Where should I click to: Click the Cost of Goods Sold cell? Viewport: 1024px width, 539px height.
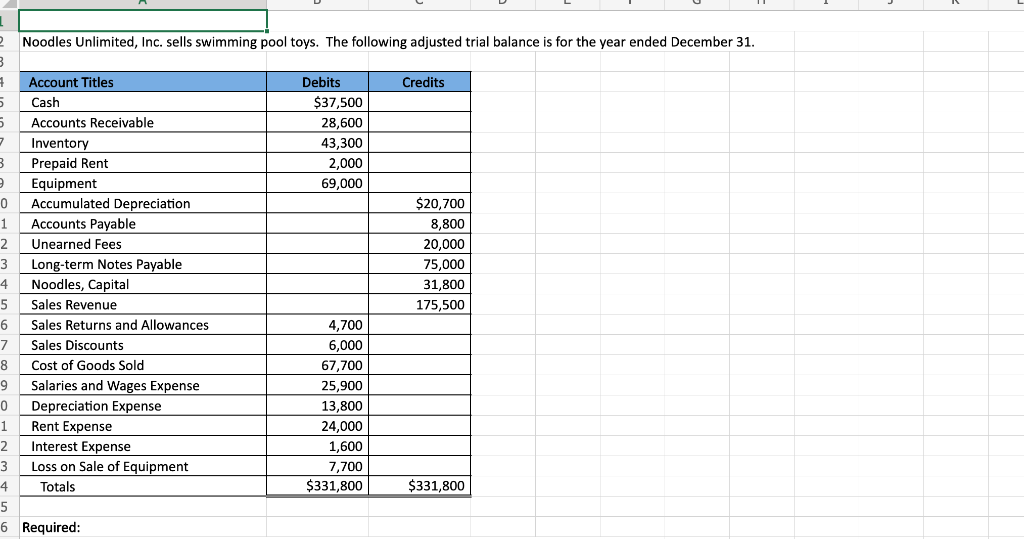point(143,366)
